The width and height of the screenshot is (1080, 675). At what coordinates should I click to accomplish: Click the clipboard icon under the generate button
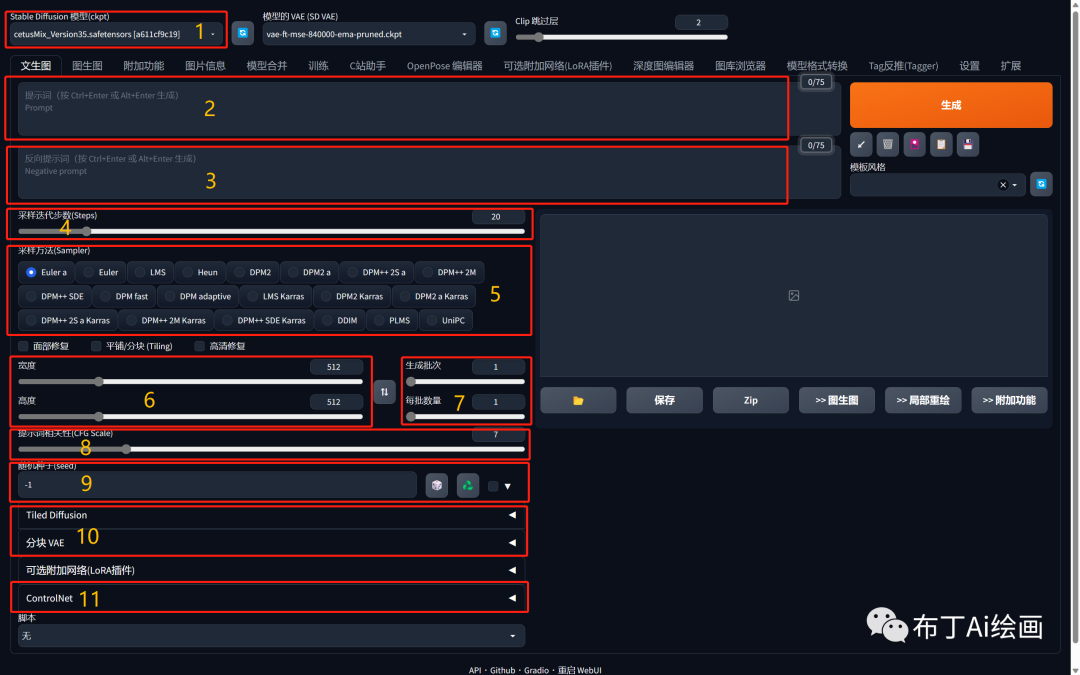coord(940,144)
